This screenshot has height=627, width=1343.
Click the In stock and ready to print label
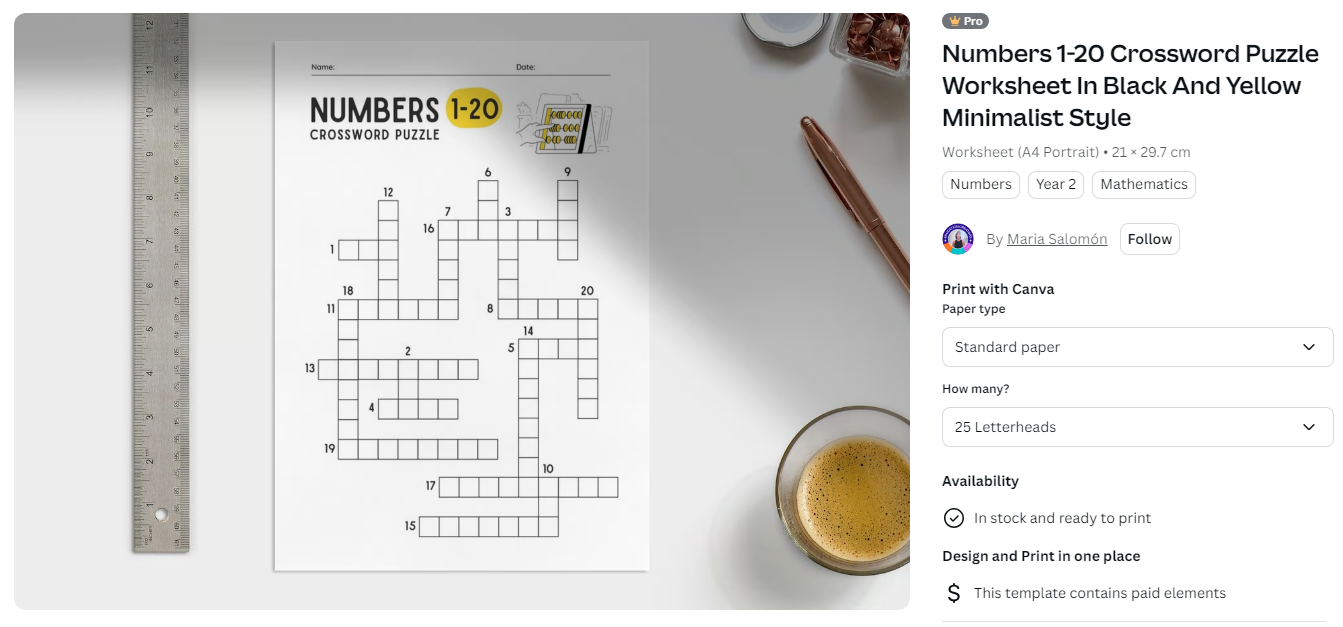[x=1062, y=518]
